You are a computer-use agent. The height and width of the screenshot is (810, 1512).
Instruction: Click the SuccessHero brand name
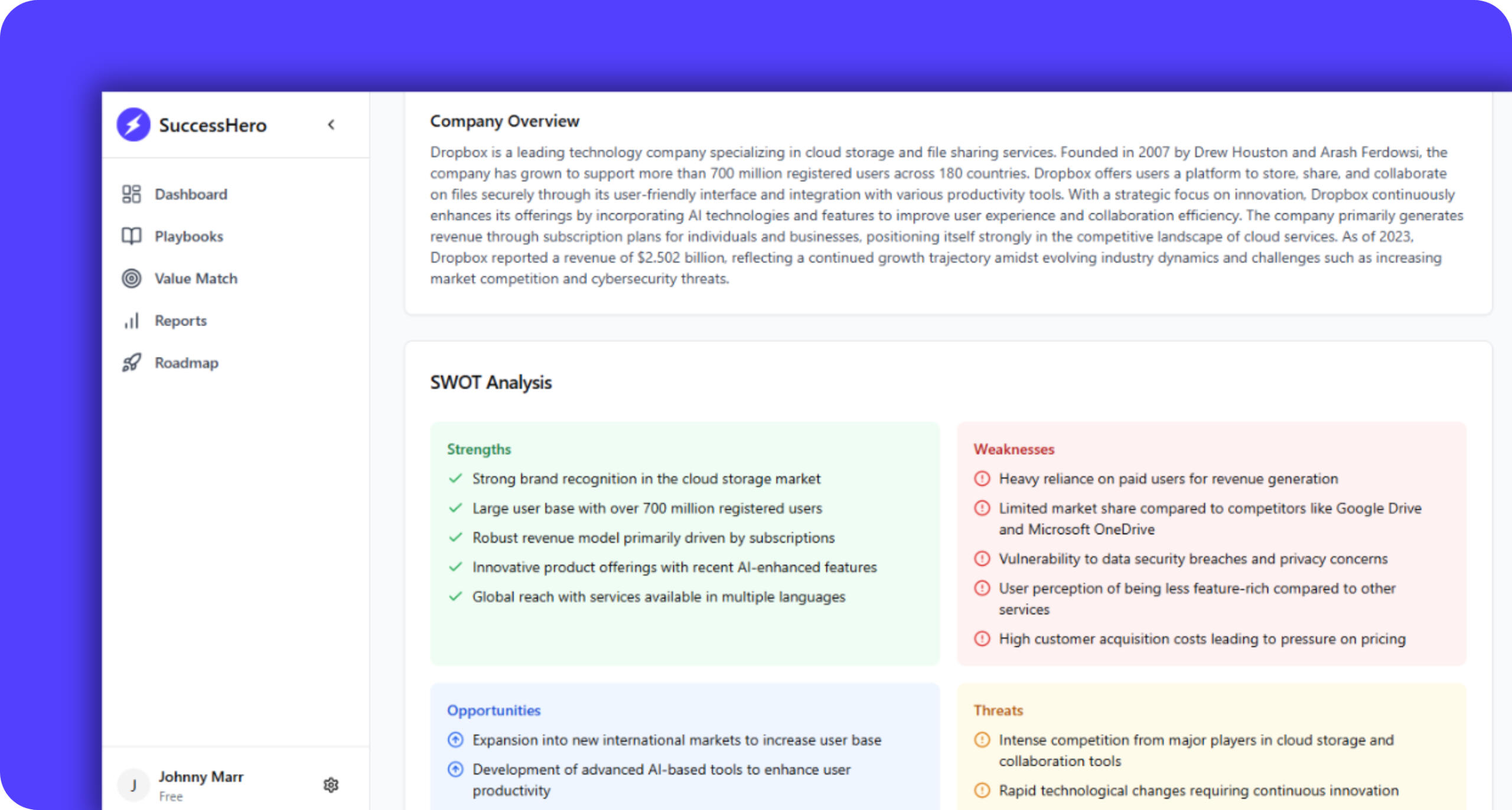click(213, 125)
